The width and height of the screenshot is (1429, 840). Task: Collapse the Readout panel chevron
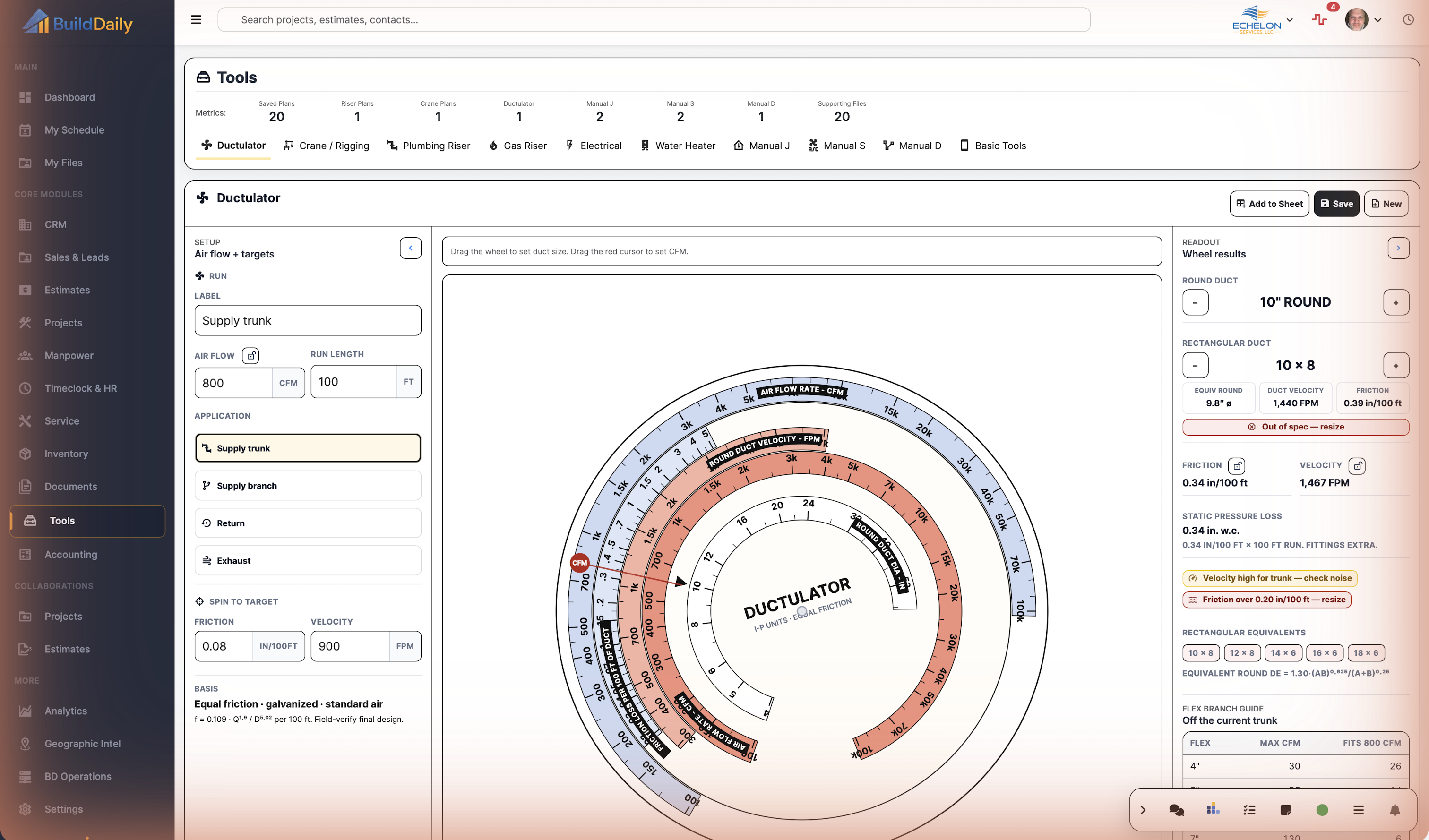coord(1398,248)
